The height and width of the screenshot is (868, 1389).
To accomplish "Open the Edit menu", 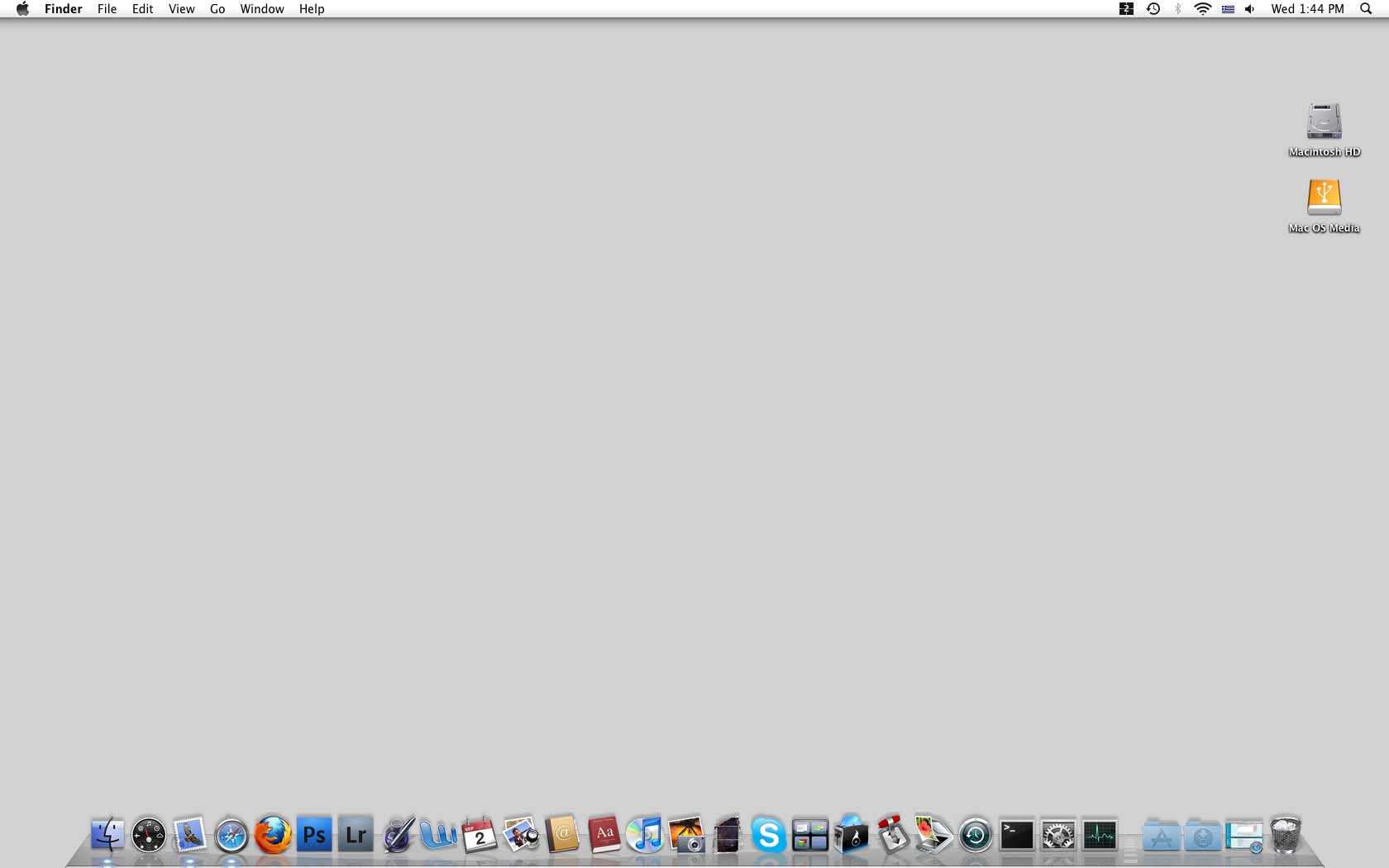I will click(143, 9).
